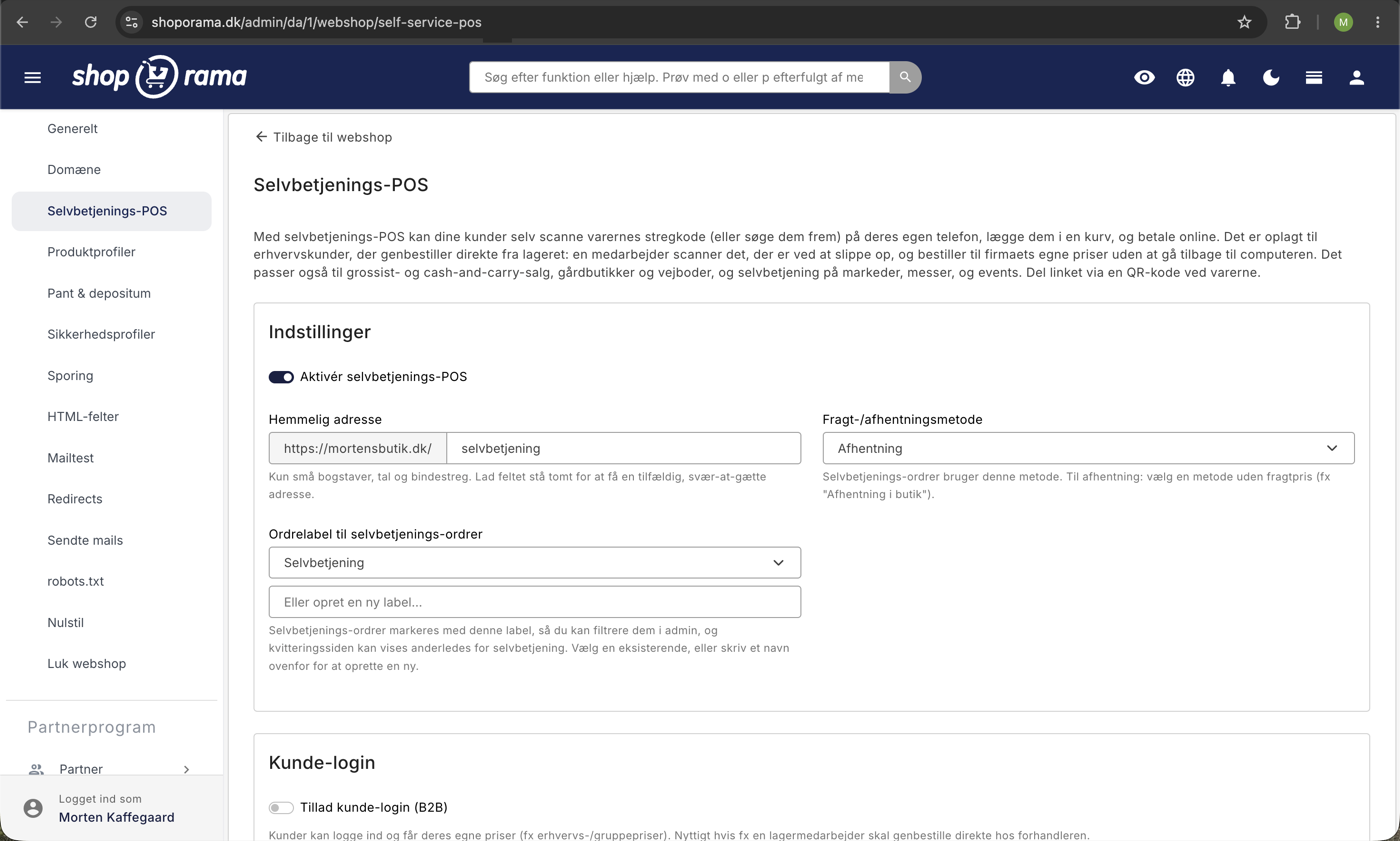
Task: Open the globe language icon
Action: pyautogui.click(x=1186, y=77)
